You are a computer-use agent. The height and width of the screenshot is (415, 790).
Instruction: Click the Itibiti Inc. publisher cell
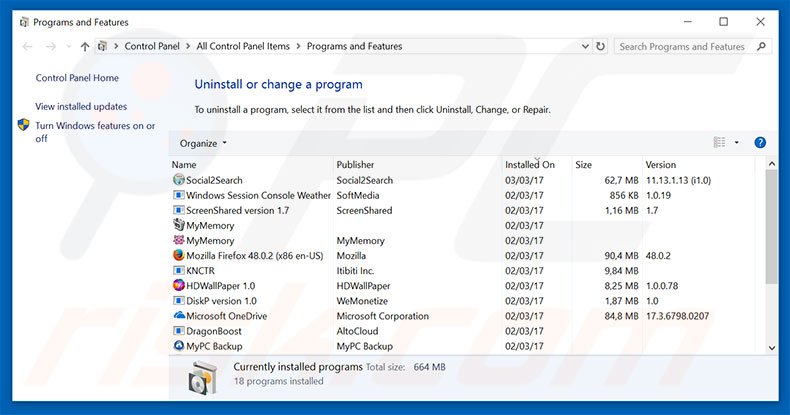(x=355, y=271)
